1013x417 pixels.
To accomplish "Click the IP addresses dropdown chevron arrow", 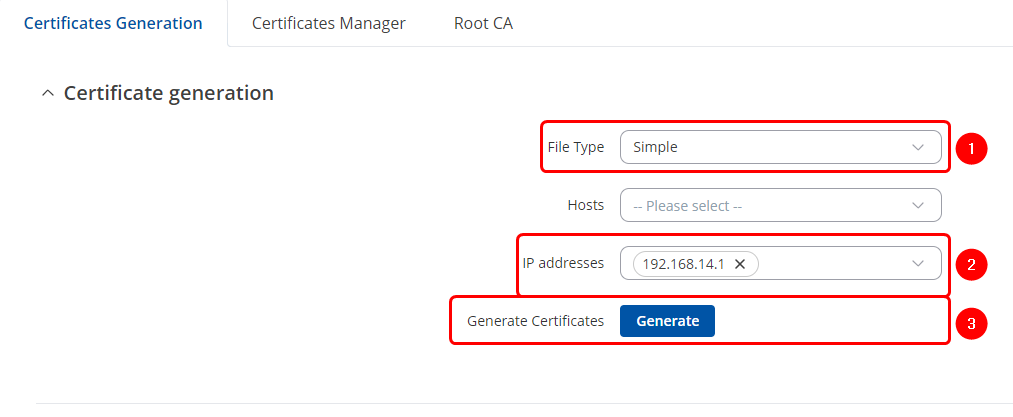I will pyautogui.click(x=918, y=264).
